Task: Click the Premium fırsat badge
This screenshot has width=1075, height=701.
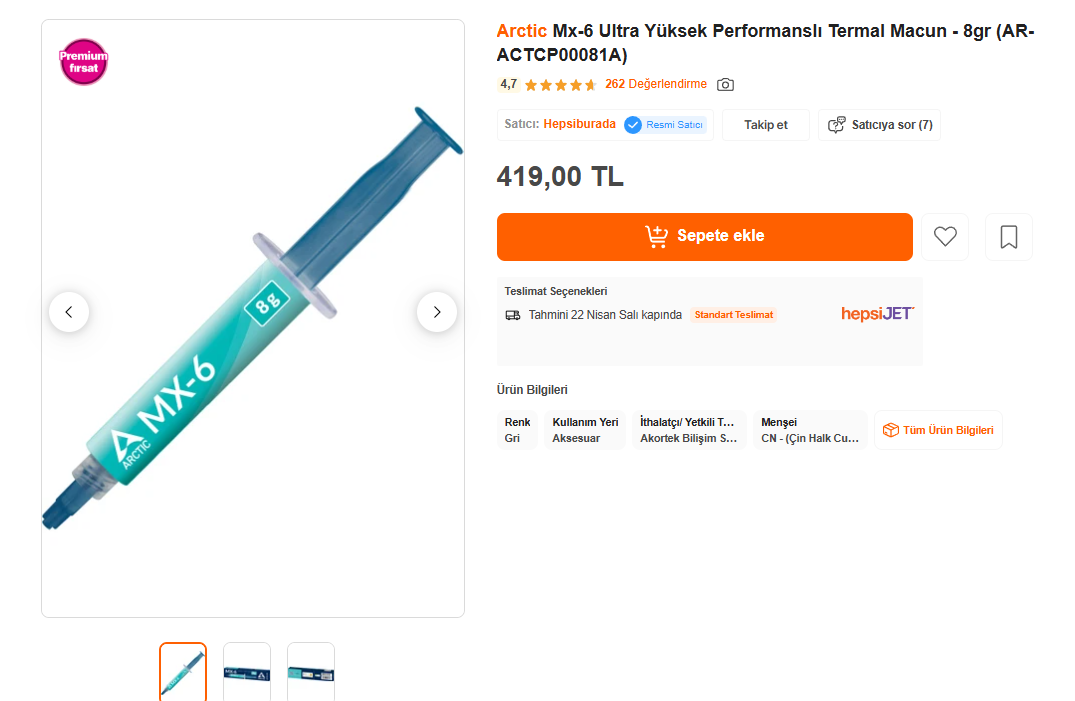Action: point(83,62)
